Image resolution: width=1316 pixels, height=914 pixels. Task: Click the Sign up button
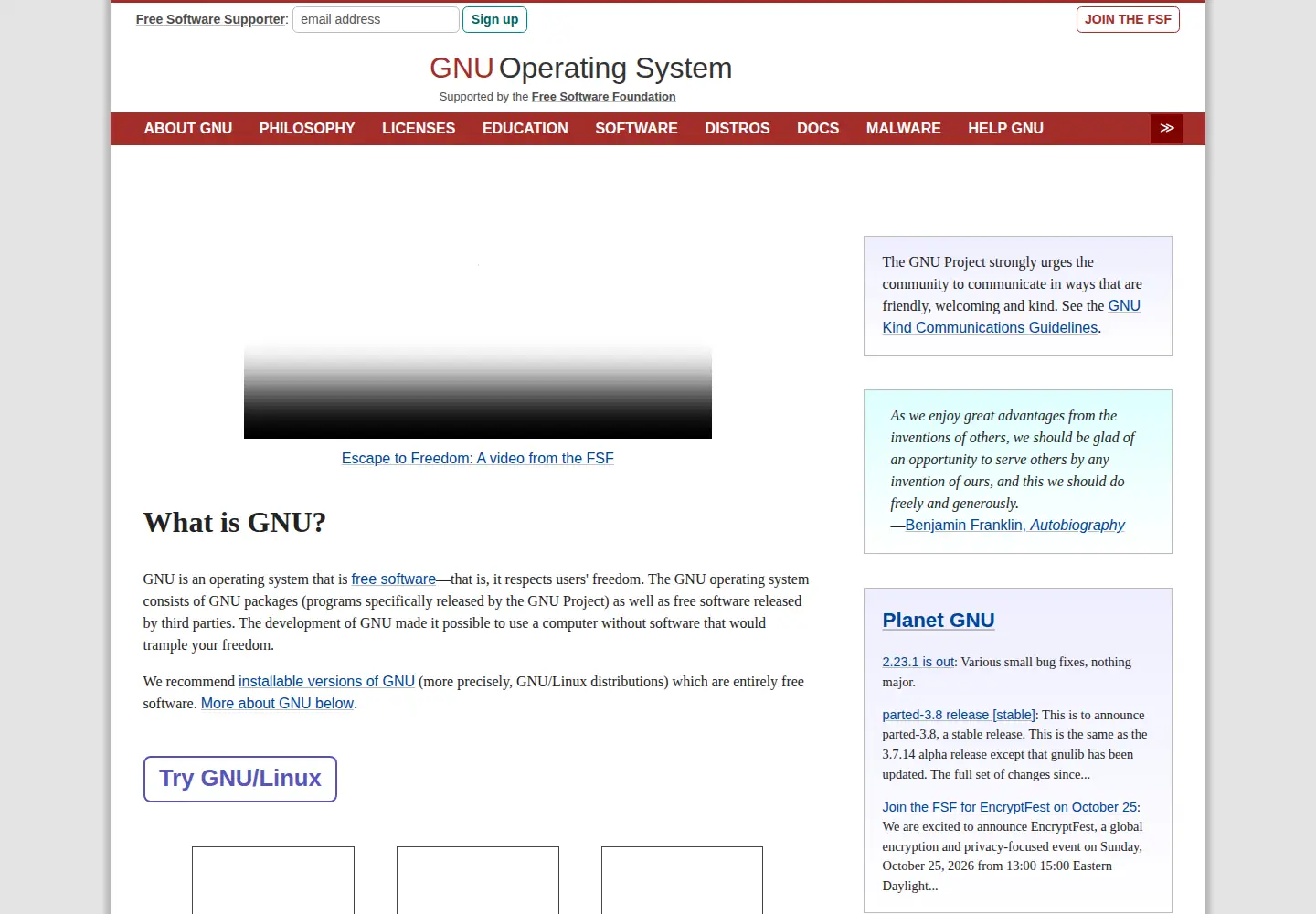pos(494,19)
